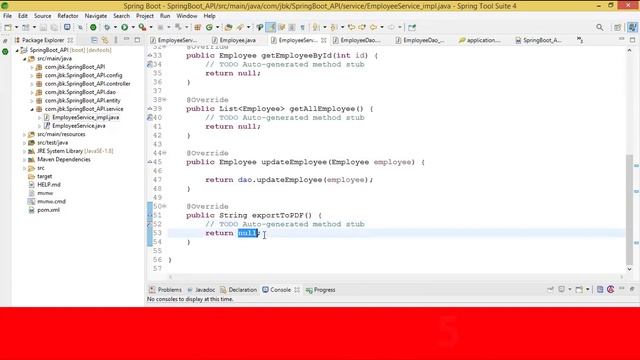Open Package Explorer view menu dots

(x=116, y=40)
